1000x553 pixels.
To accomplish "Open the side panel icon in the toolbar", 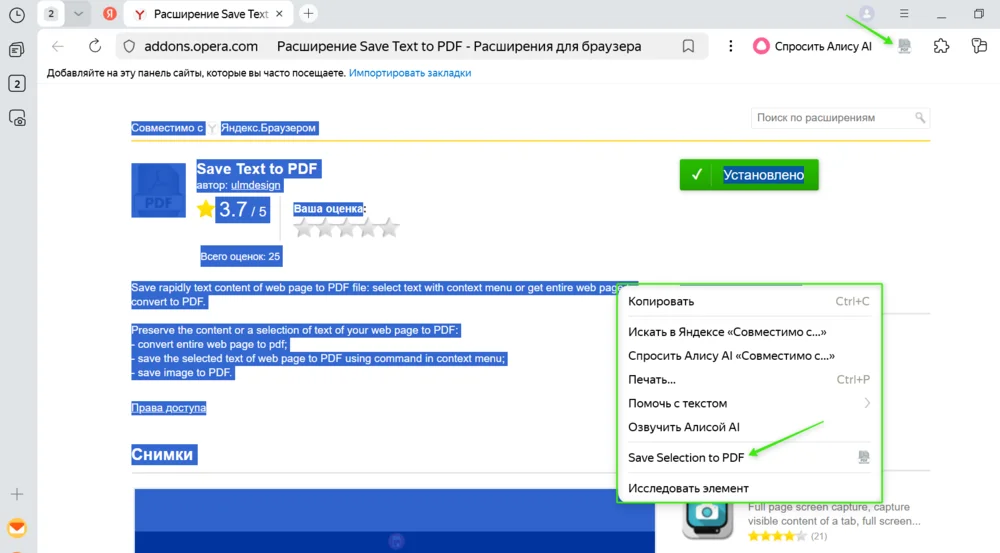I will pos(979,46).
